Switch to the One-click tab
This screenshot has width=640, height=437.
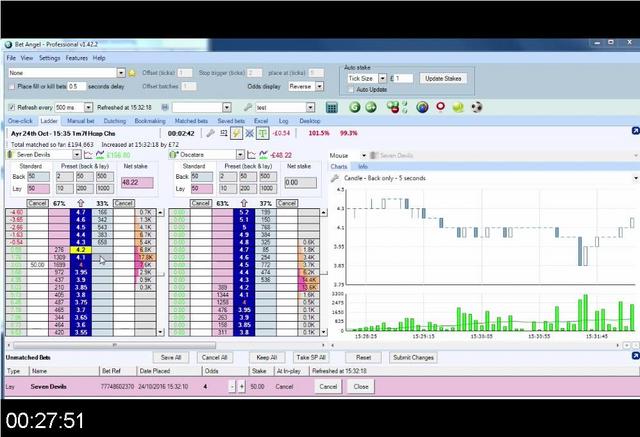[x=20, y=121]
